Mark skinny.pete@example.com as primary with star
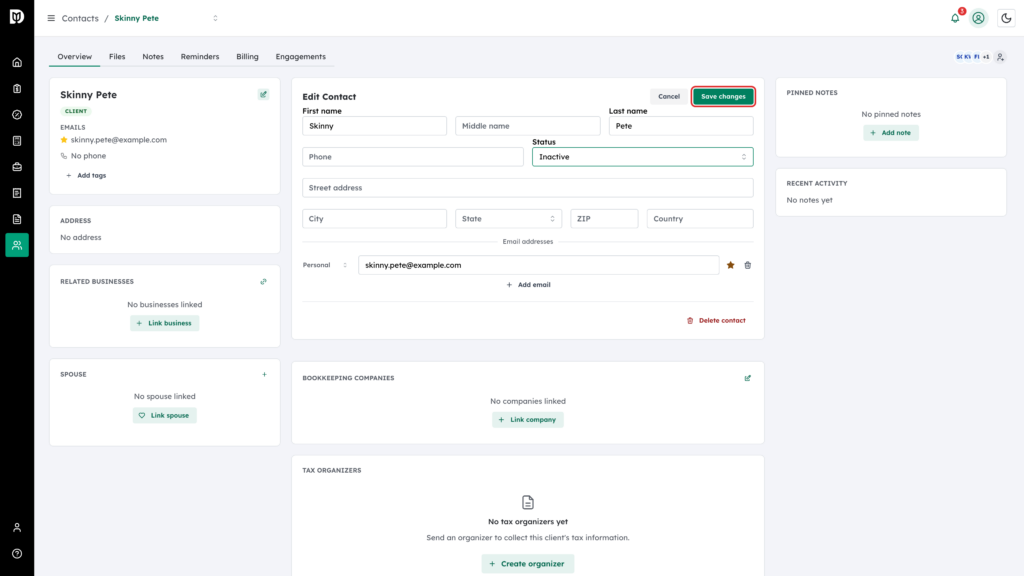The image size is (1024, 576). point(731,265)
